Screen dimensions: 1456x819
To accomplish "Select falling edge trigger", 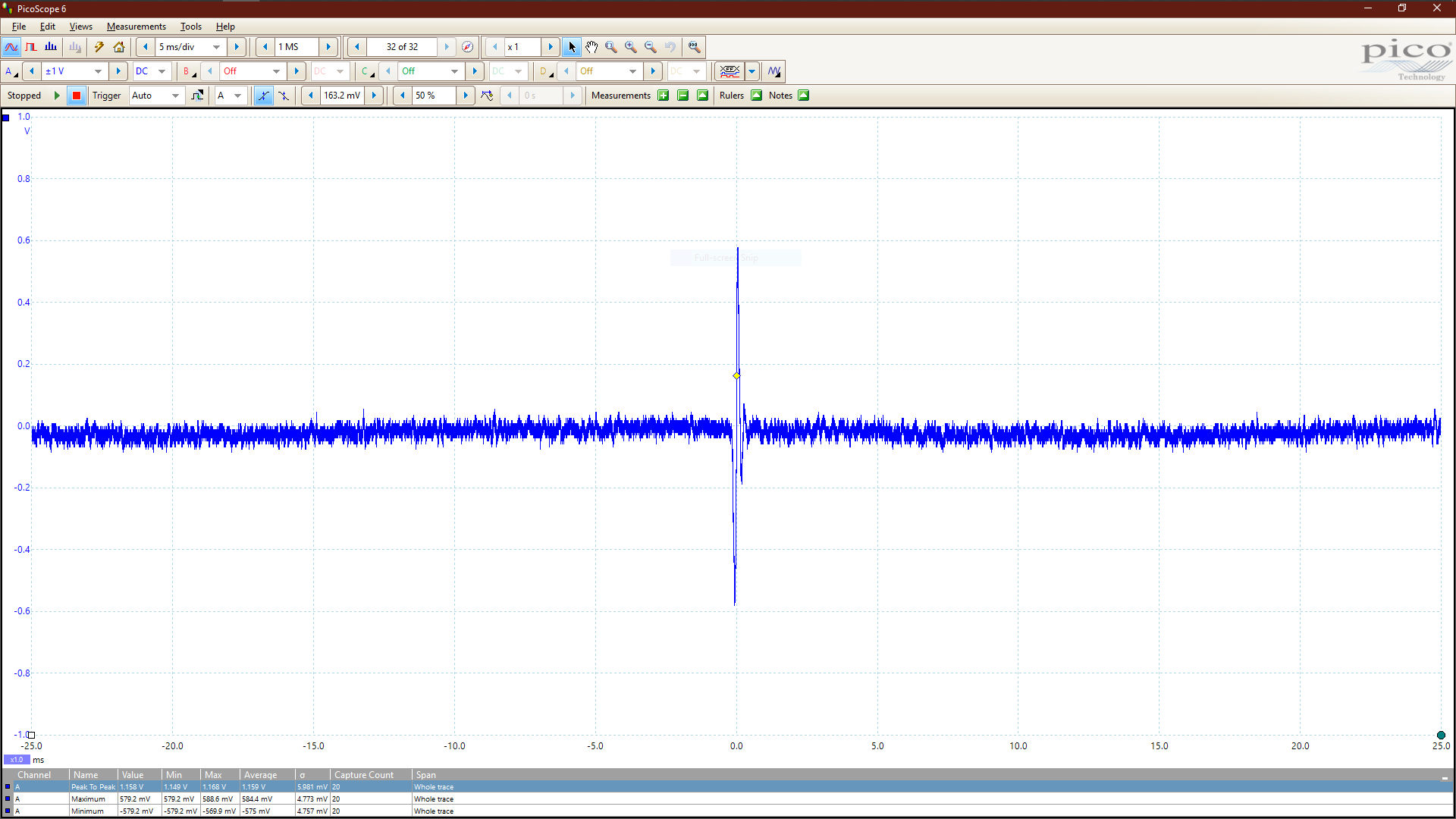I will point(283,96).
